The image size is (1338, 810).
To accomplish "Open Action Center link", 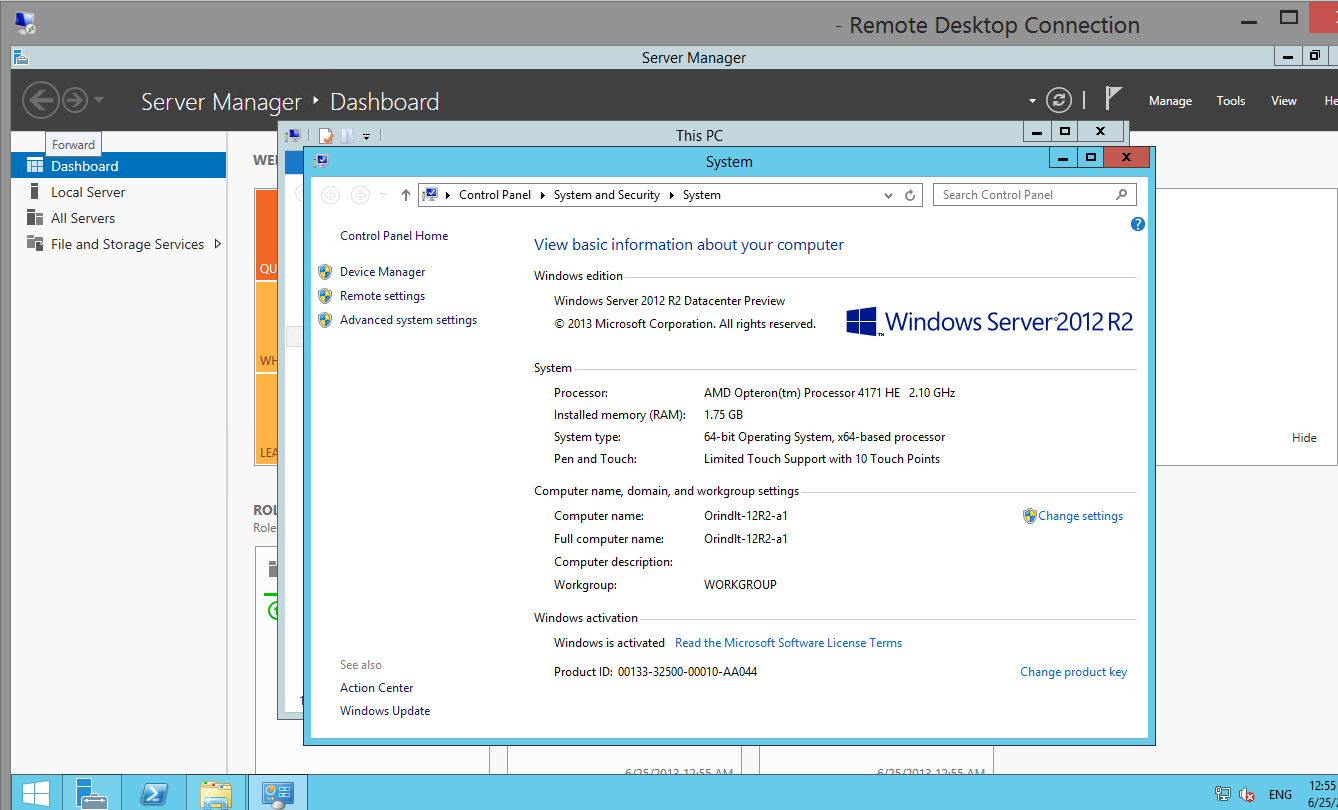I will (x=376, y=688).
